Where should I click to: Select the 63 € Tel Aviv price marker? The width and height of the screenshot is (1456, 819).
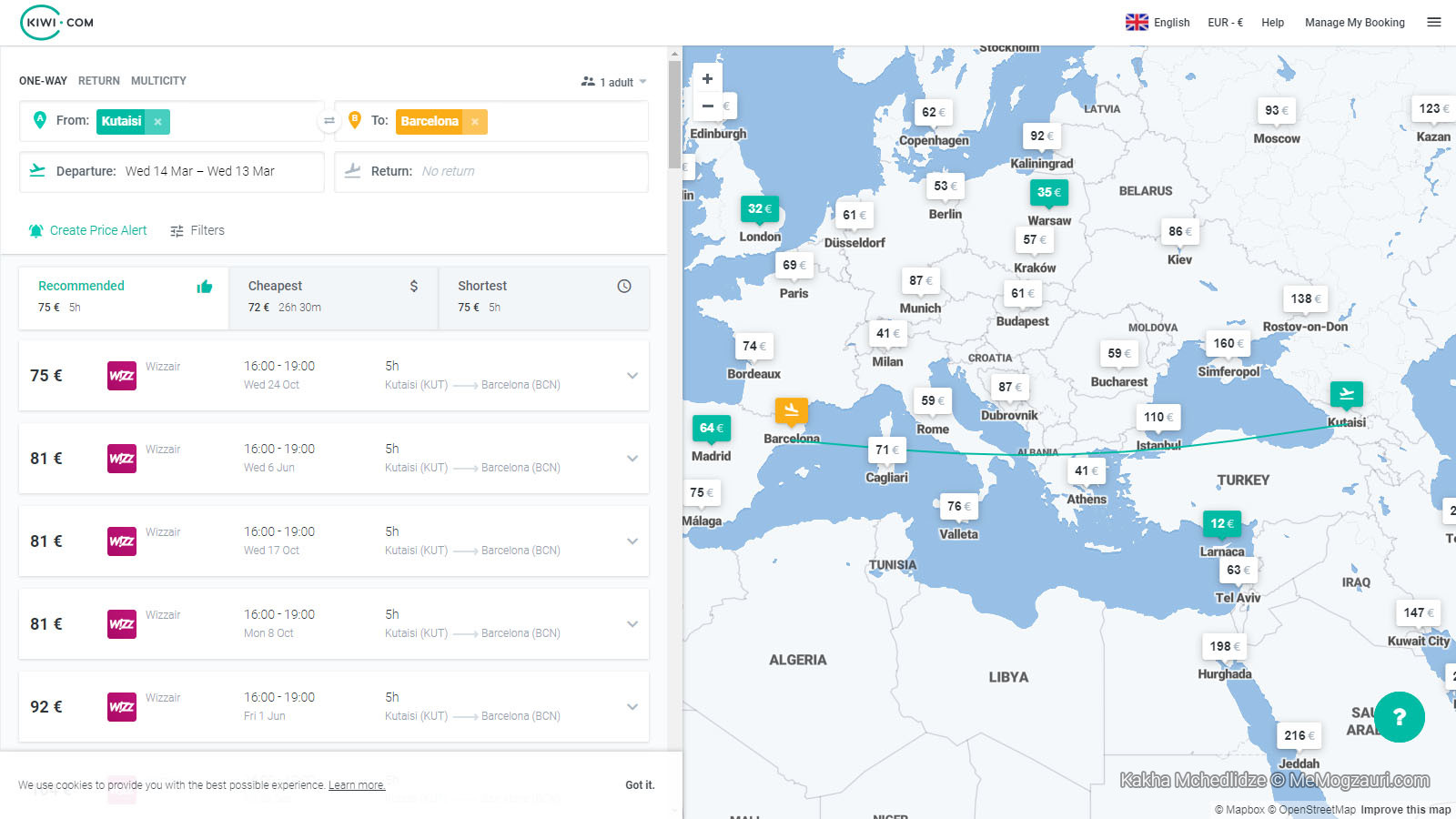(1239, 571)
